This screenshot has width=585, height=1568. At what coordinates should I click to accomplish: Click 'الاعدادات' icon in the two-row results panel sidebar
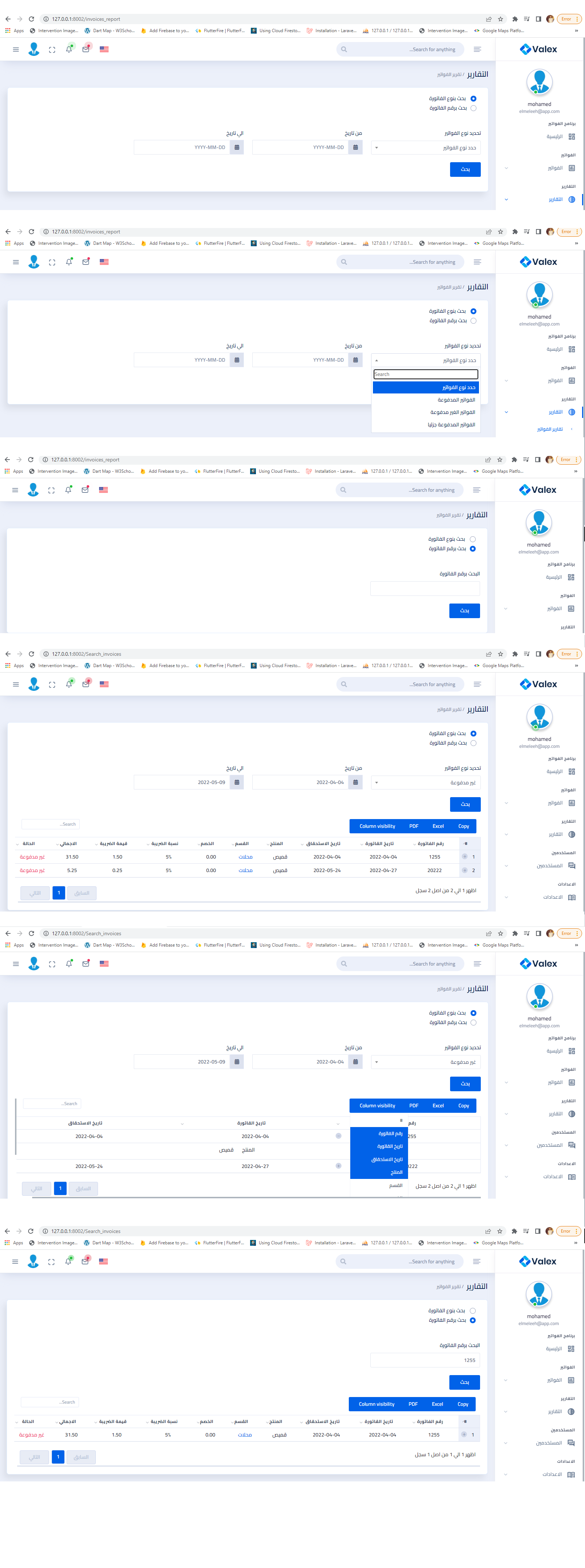coord(571,897)
